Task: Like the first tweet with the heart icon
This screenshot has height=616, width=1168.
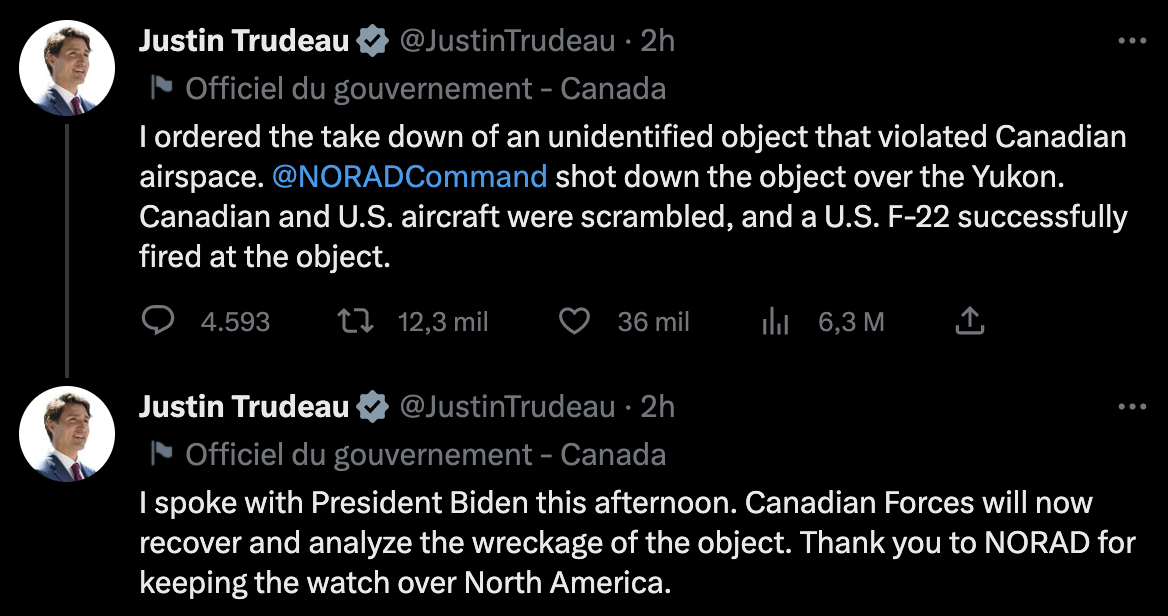Action: (x=573, y=321)
